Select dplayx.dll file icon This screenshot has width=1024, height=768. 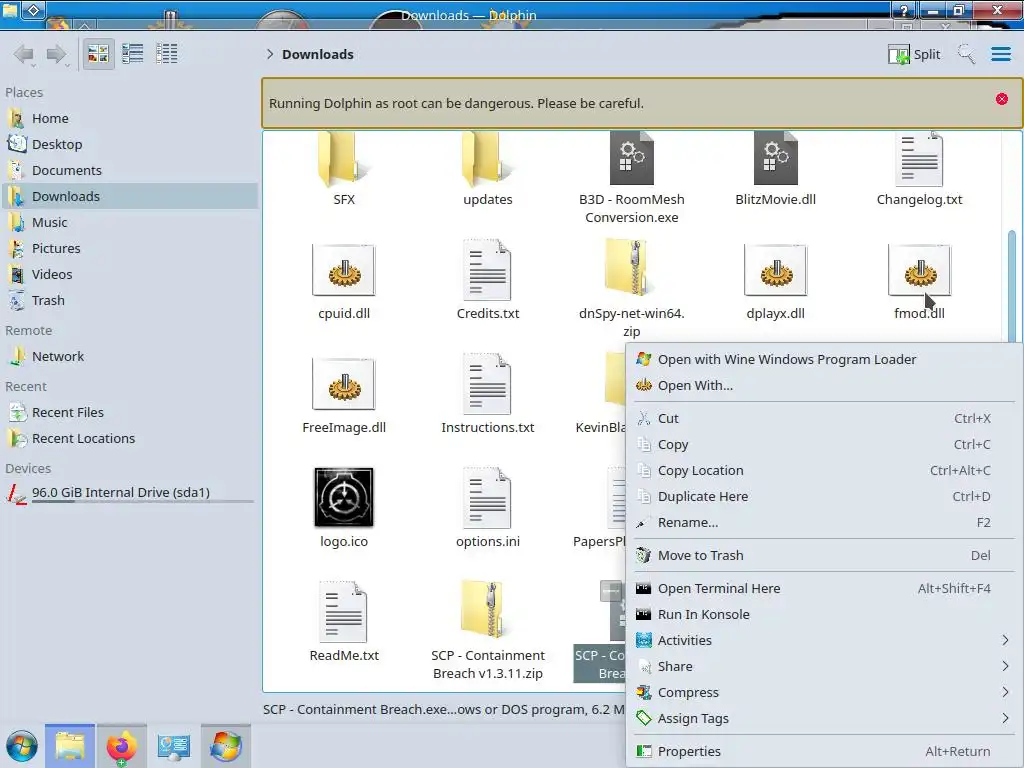pos(775,270)
